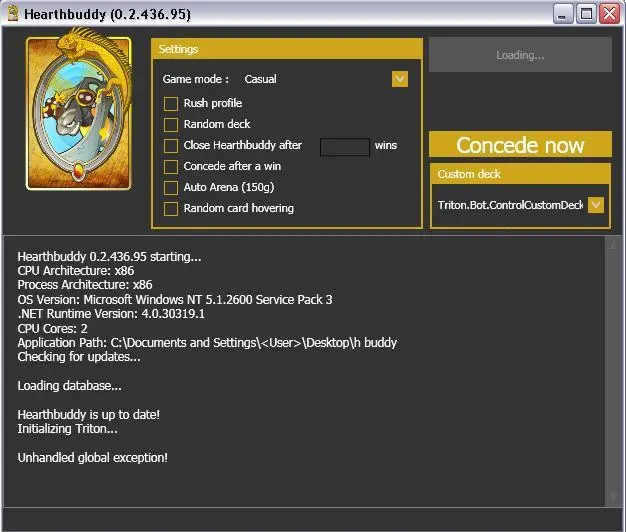Check Close Hearthbuddy after wins option
The height and width of the screenshot is (532, 626).
tap(171, 145)
